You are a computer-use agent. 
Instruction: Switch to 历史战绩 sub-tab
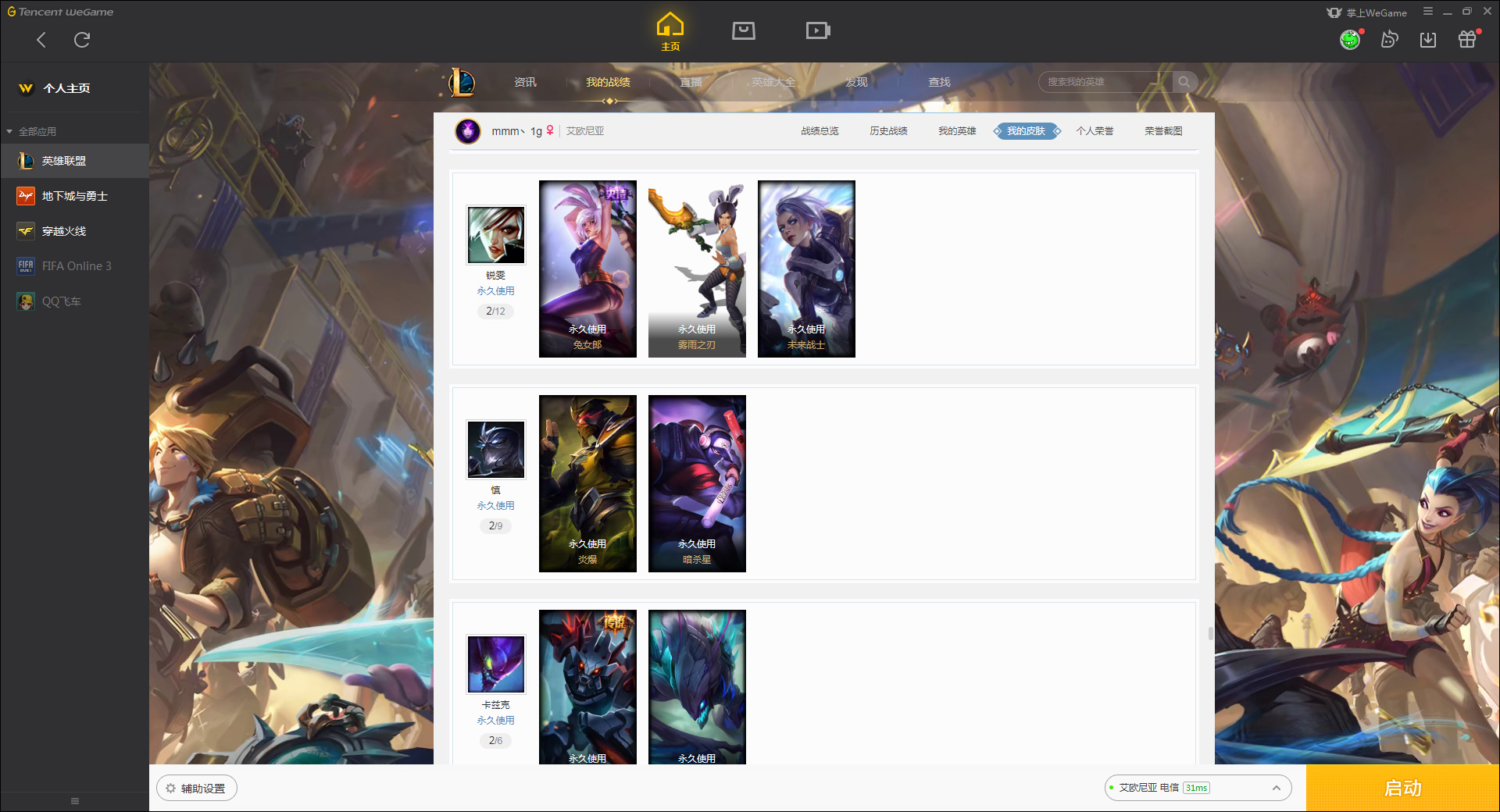[888, 131]
